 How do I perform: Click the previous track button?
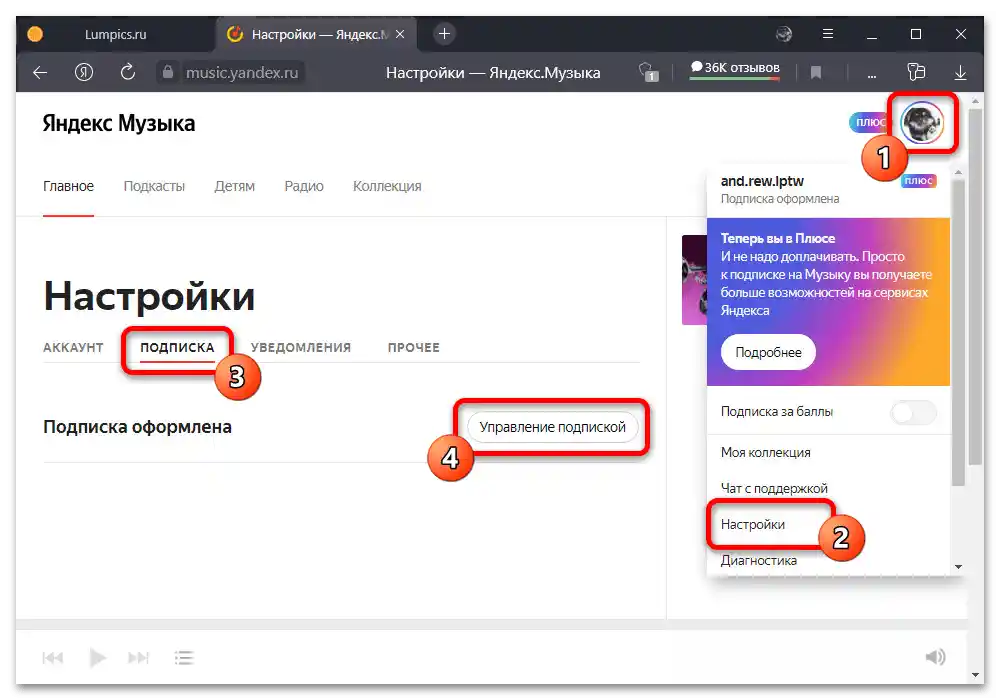pyautogui.click(x=53, y=657)
